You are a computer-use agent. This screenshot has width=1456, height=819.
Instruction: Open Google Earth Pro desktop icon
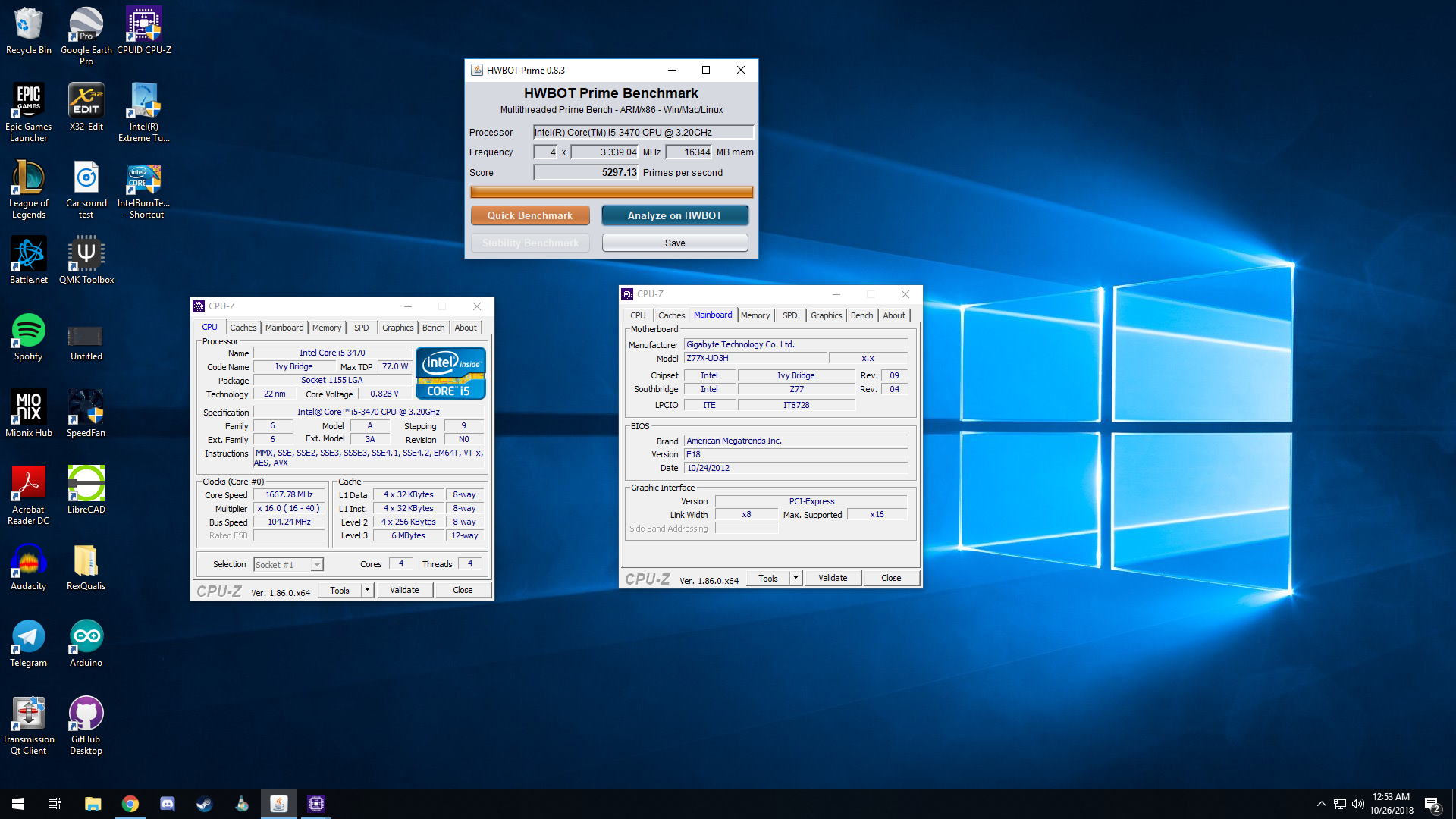[x=86, y=35]
